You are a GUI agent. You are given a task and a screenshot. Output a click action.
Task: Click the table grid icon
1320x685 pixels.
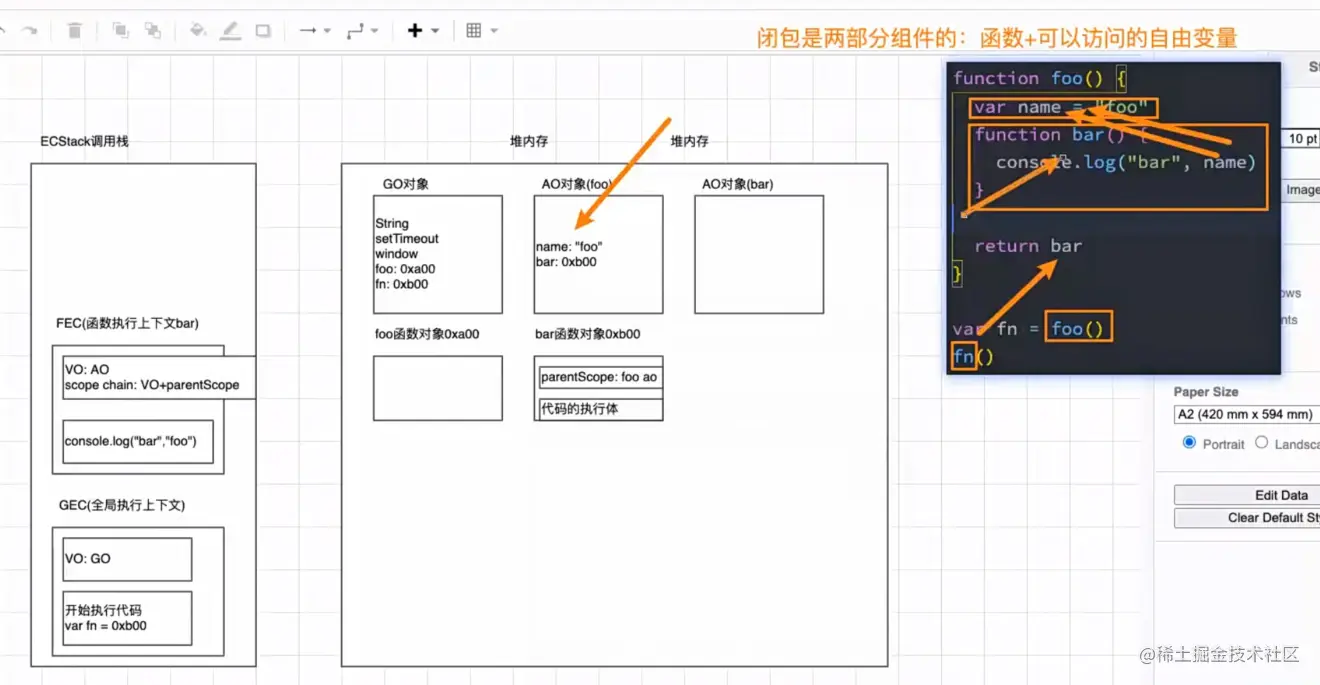tap(474, 31)
